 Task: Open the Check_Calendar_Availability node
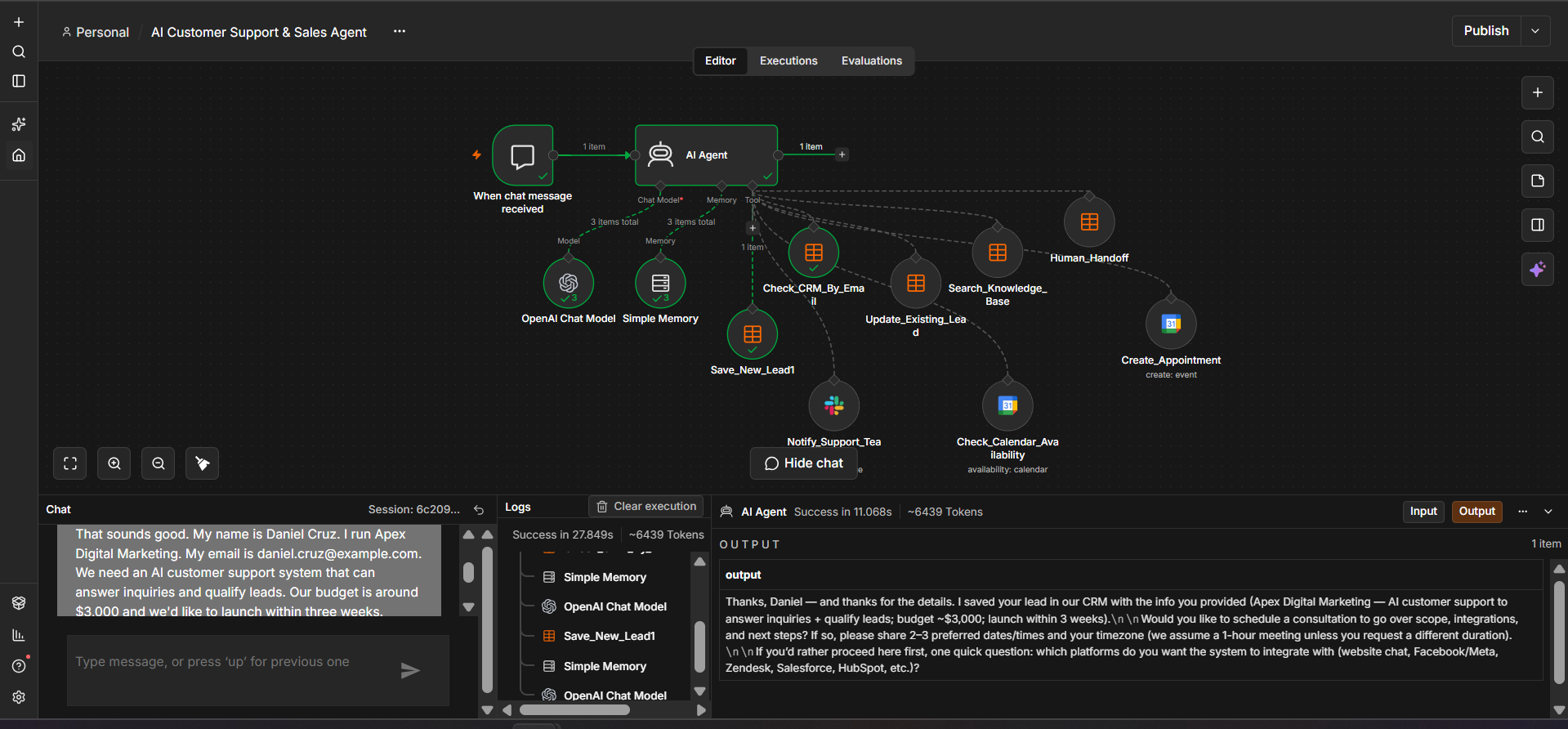[x=1007, y=405]
